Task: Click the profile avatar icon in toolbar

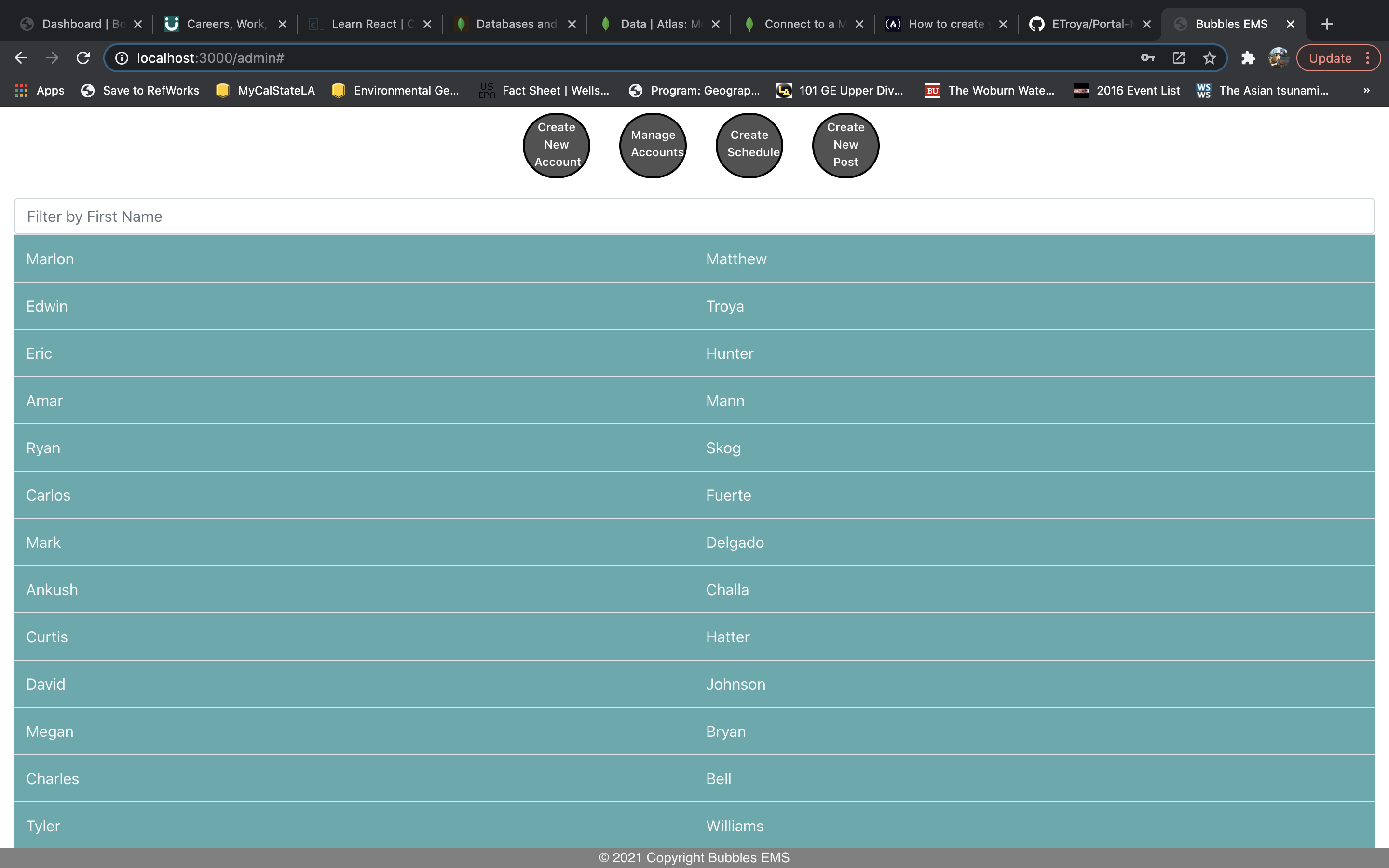Action: click(1278, 58)
